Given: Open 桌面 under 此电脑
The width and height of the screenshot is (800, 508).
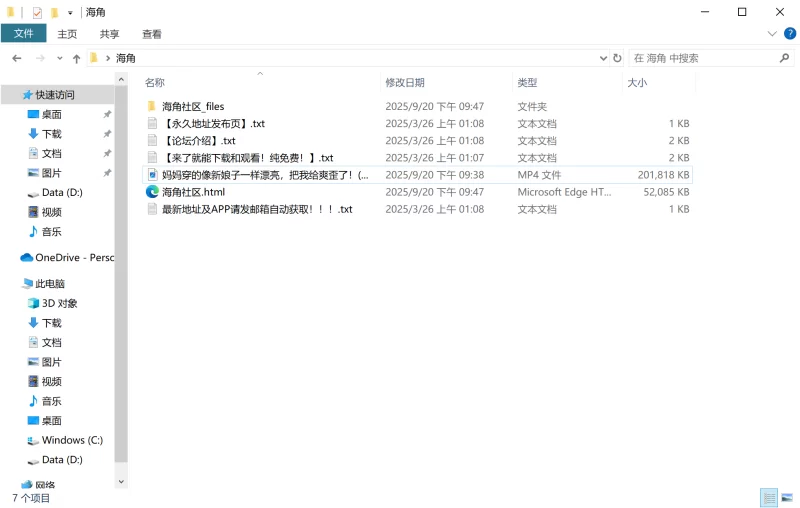Looking at the screenshot, I should pos(52,420).
